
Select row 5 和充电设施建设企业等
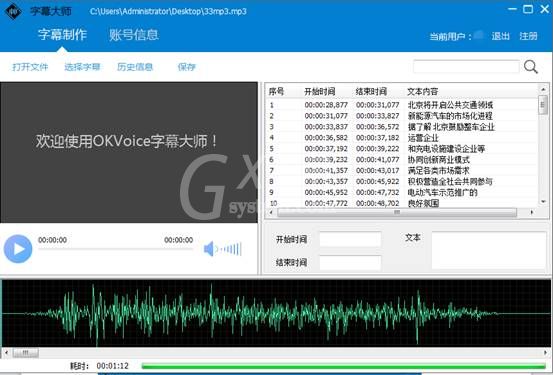tap(402, 149)
